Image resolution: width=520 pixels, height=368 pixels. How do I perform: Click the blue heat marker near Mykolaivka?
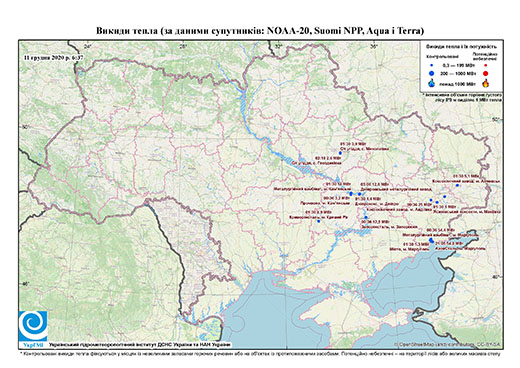[x=340, y=153]
